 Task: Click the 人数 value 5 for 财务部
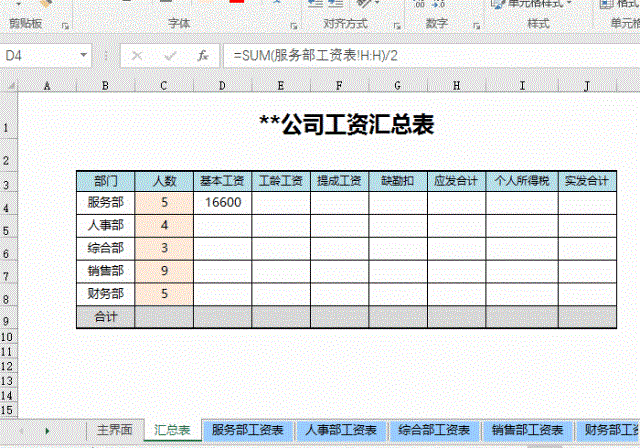click(164, 294)
